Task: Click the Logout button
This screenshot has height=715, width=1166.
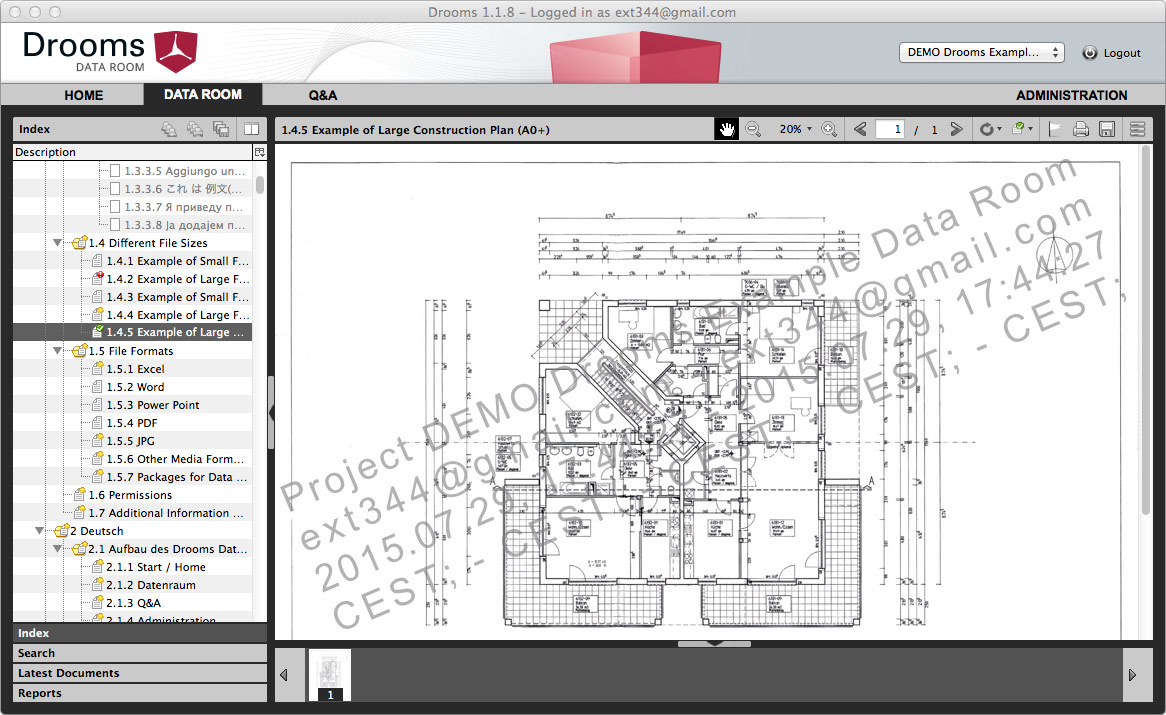Action: tap(1111, 53)
